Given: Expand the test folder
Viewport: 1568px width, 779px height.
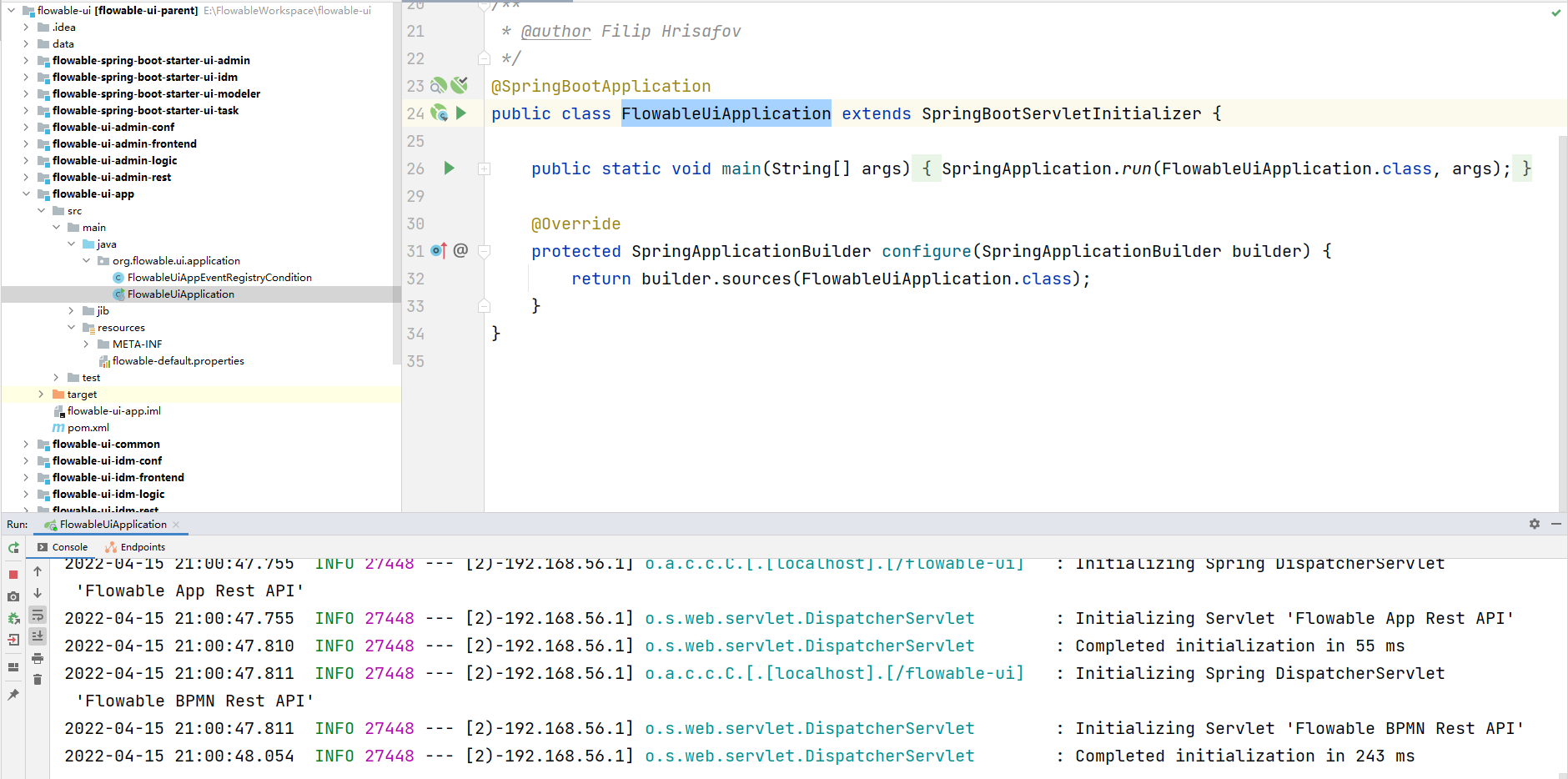Looking at the screenshot, I should [x=56, y=377].
